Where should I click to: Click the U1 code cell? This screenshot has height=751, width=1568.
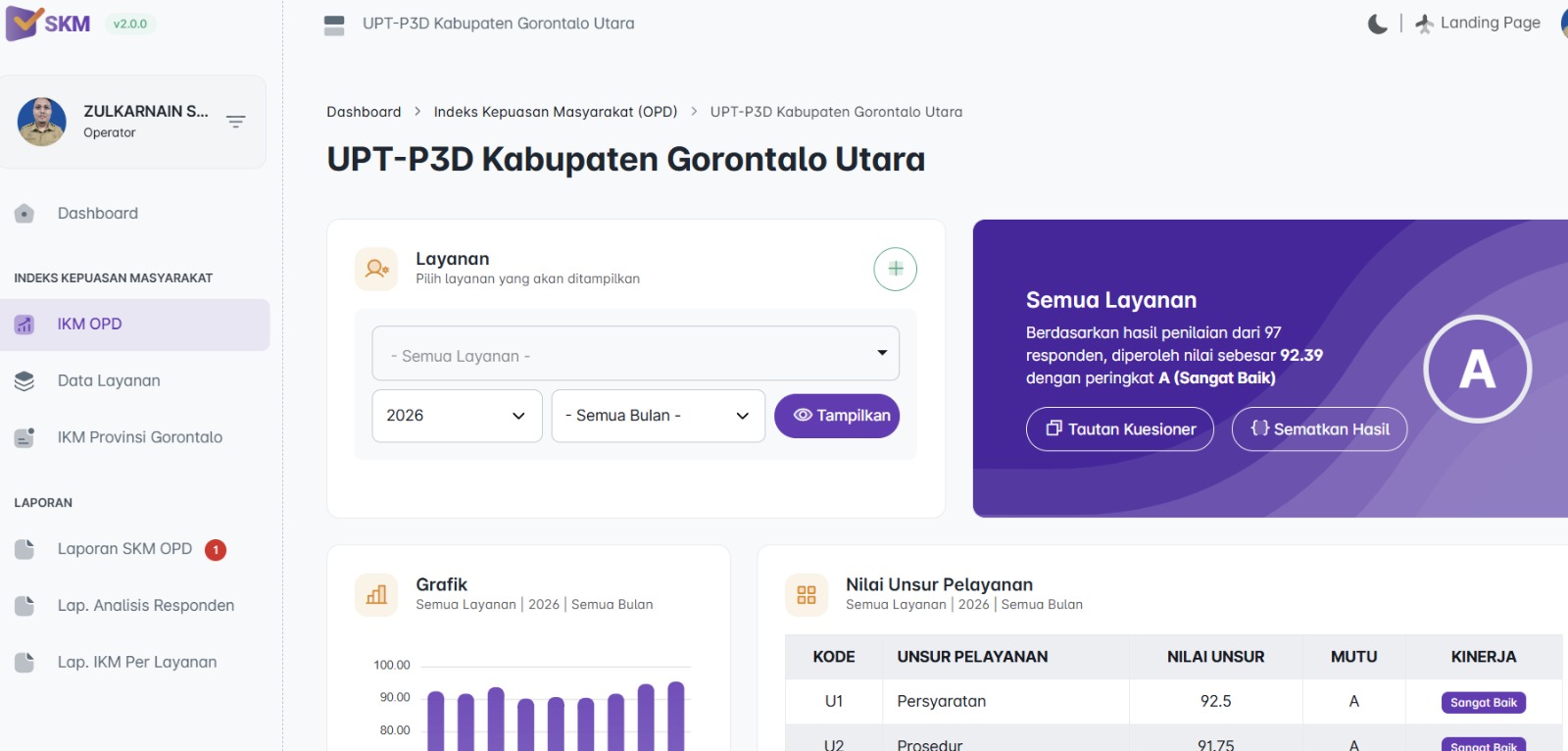(x=834, y=701)
